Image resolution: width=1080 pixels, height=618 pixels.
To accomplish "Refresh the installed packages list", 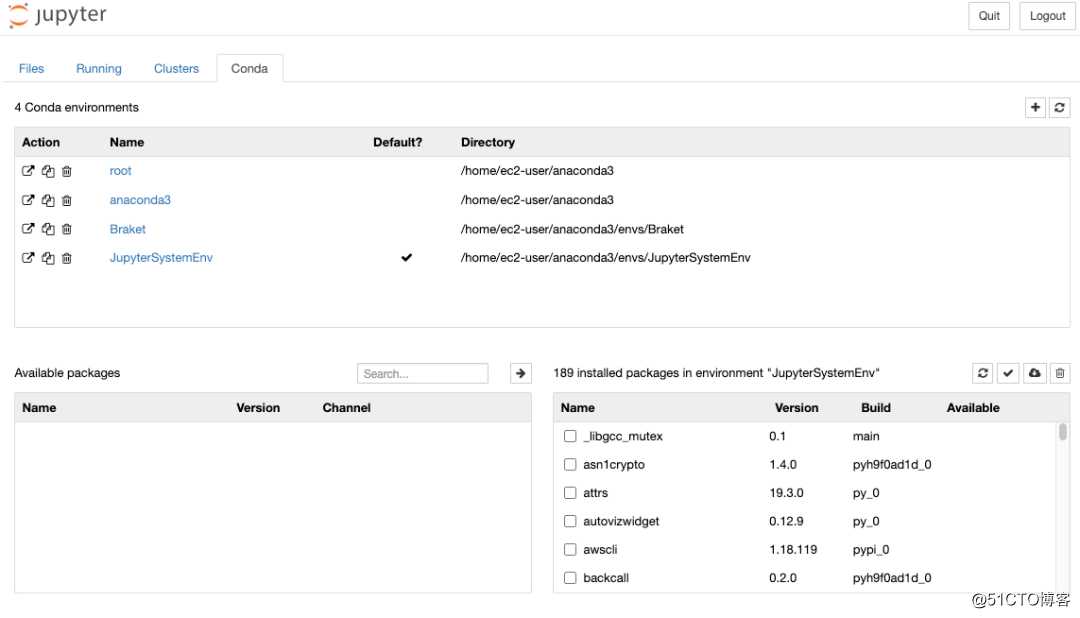I will (x=983, y=373).
